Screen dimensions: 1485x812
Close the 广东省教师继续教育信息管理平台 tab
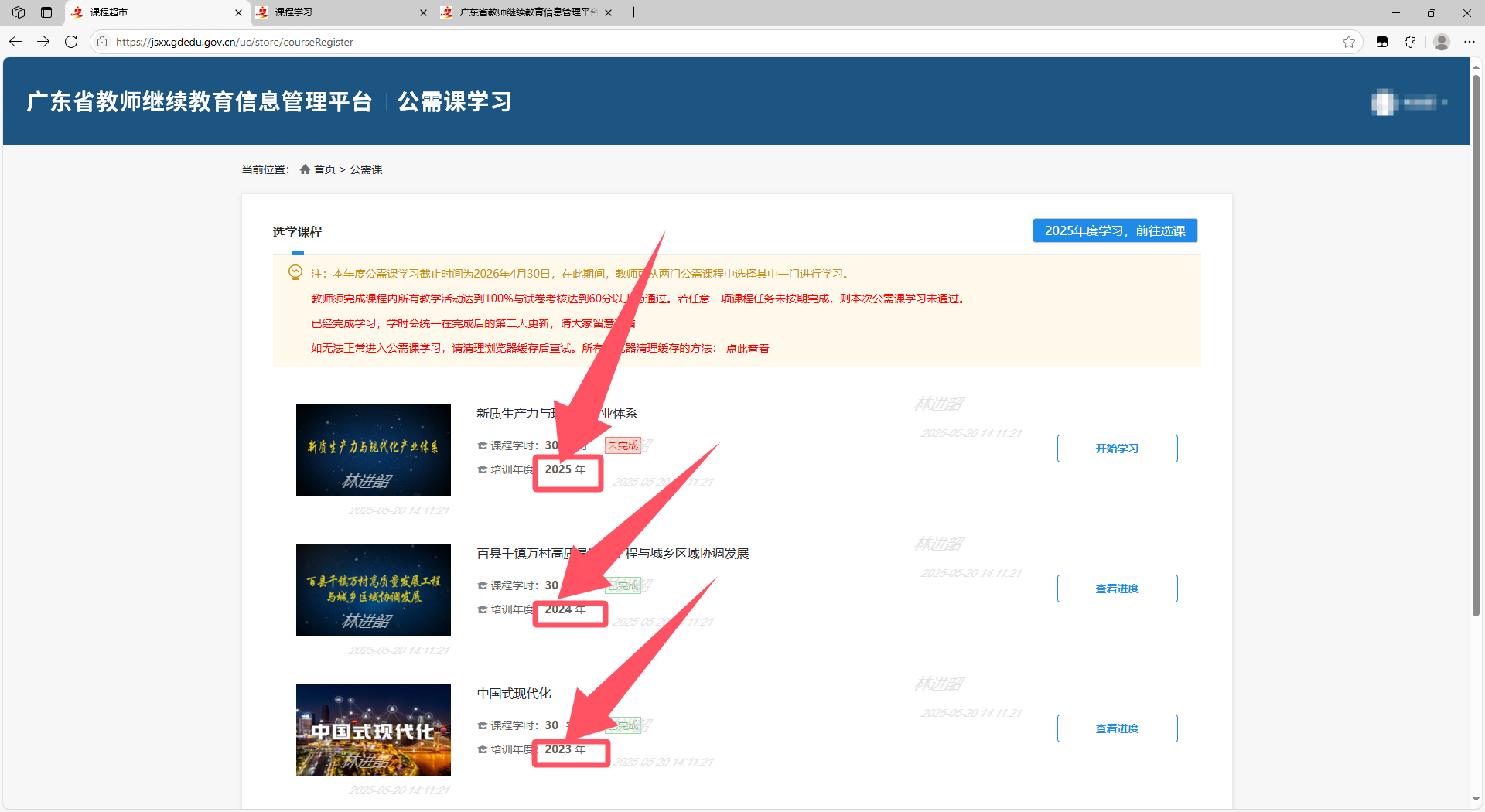(608, 12)
